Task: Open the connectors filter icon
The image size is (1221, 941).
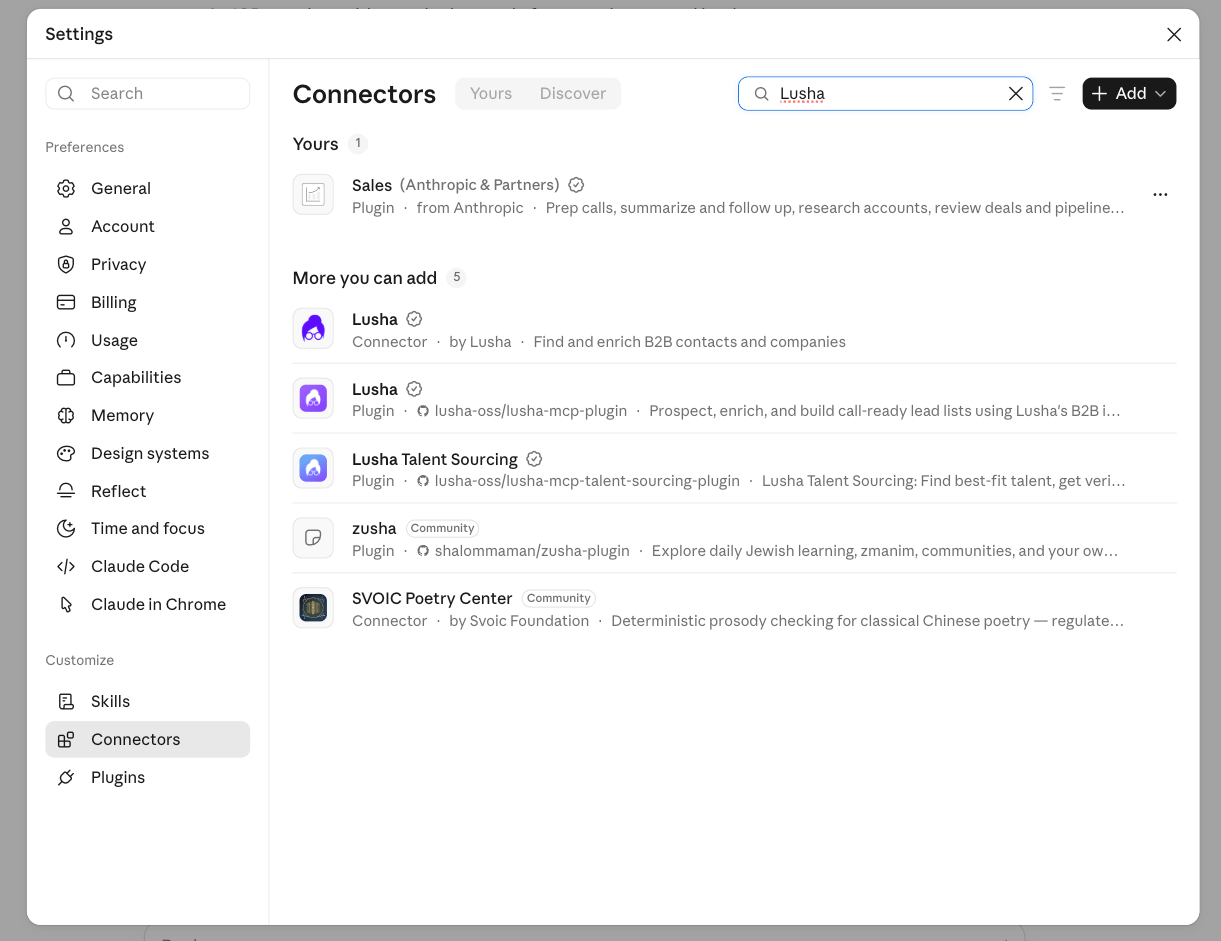Action: click(x=1057, y=93)
